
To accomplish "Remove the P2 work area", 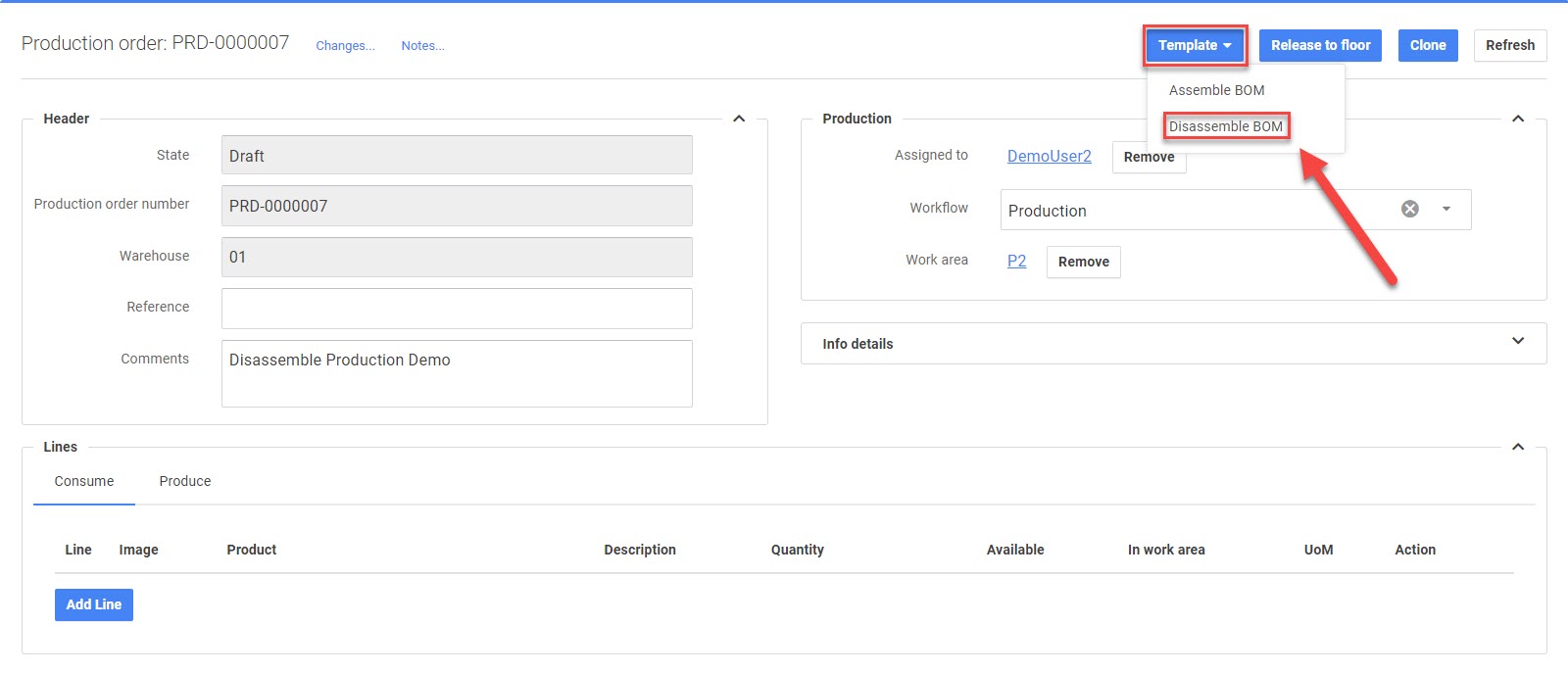I will (x=1083, y=262).
